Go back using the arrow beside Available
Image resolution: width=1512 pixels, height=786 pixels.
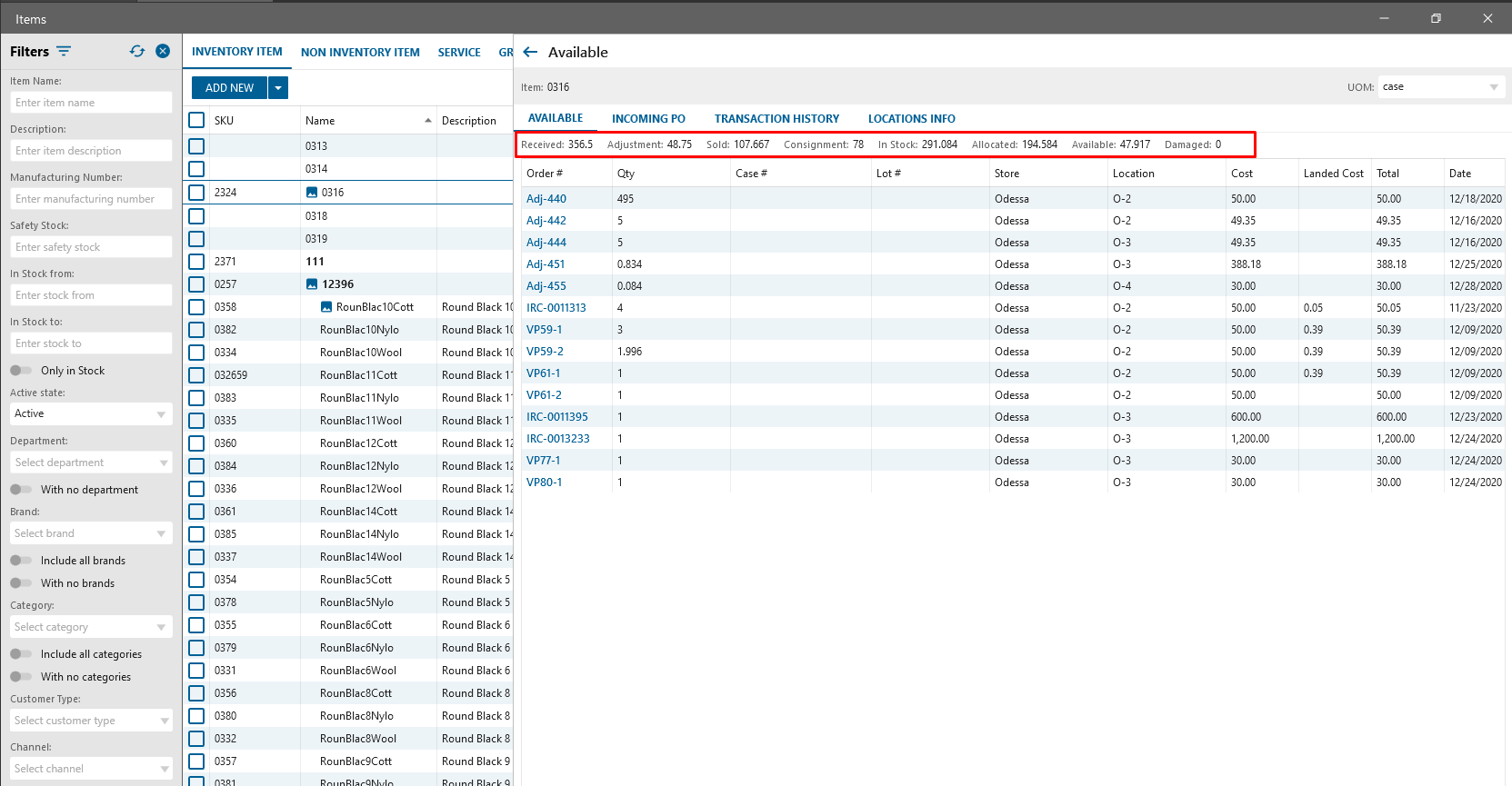click(531, 52)
